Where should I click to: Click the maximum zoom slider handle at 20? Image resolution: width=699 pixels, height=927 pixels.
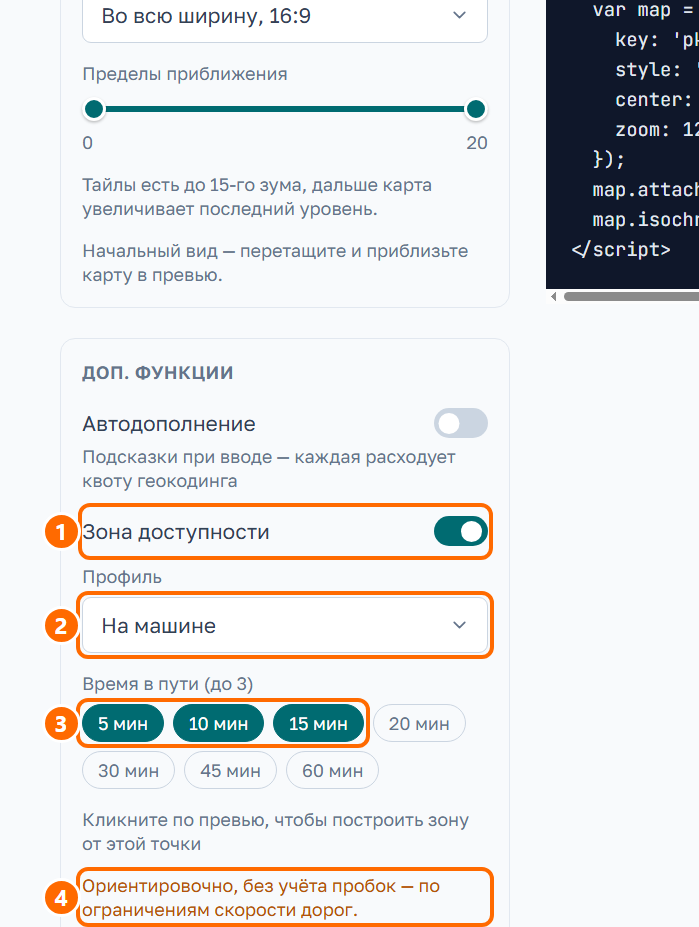tap(475, 109)
